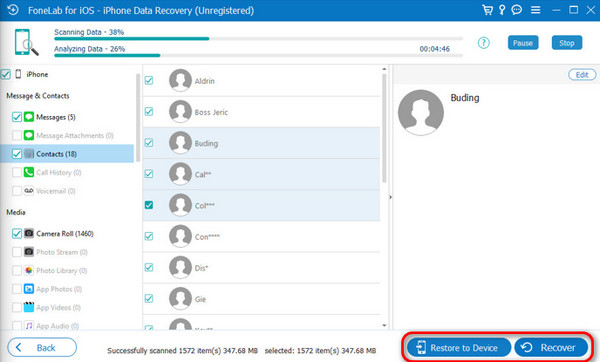This screenshot has height=362, width=600.
Task: Uncheck the Camera Roll (1460) checkbox
Action: (17, 233)
